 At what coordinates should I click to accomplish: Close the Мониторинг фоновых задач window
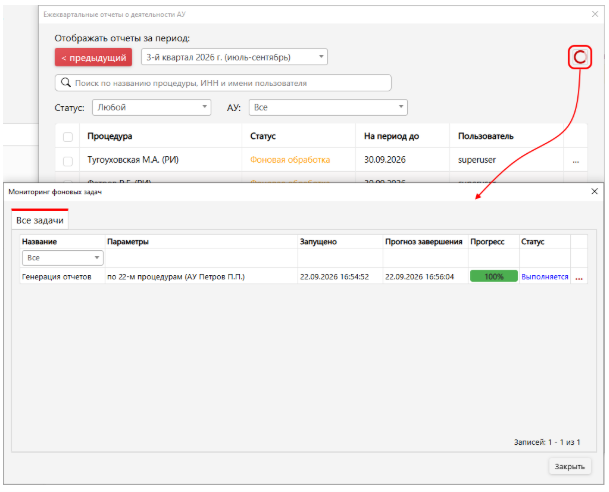594,191
